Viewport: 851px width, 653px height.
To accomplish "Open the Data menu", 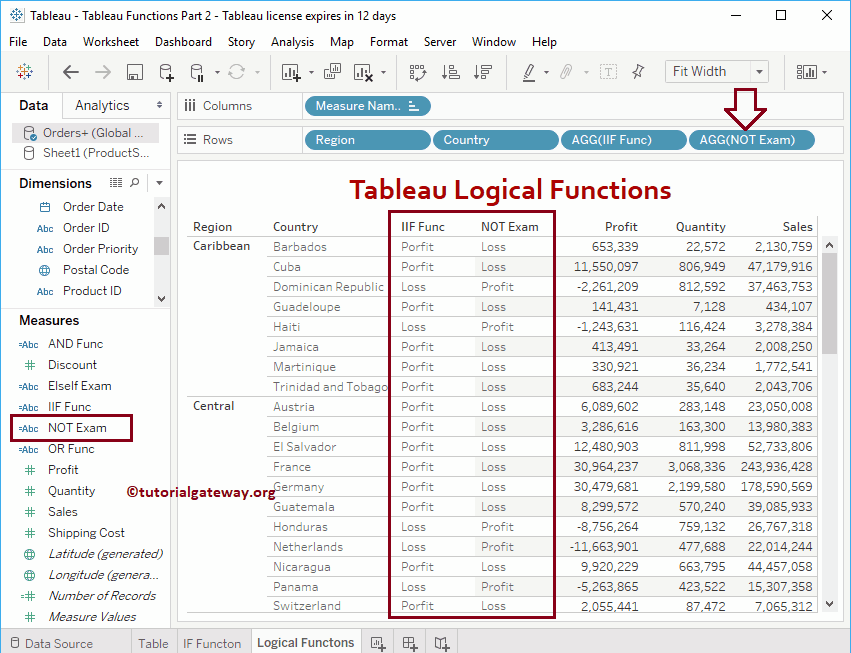I will [x=55, y=42].
